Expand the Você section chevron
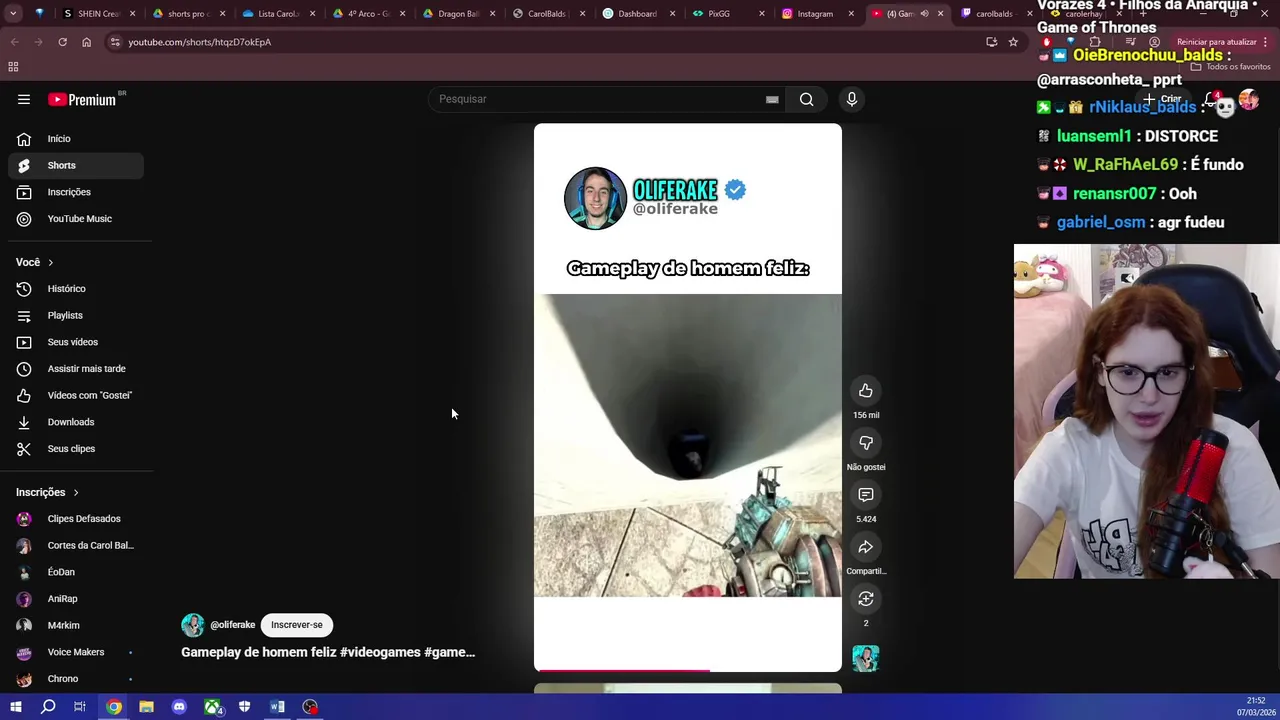Image resolution: width=1280 pixels, height=720 pixels. click(50, 262)
